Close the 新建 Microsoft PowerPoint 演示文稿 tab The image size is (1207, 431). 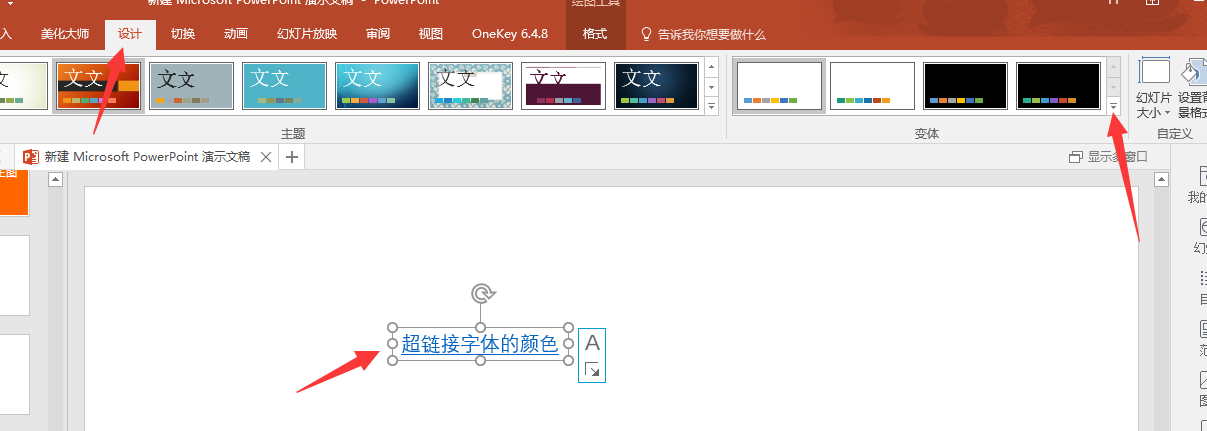266,157
